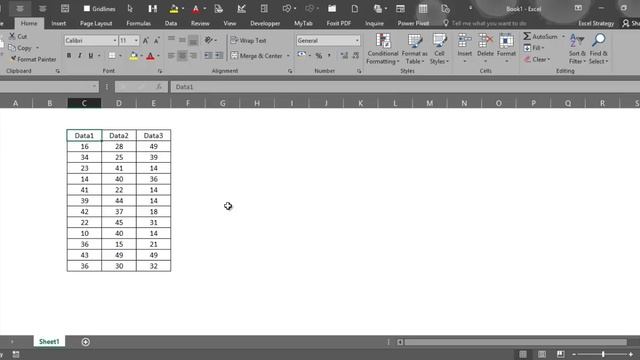Open the Merge & Center dropdown arrow
This screenshot has height=360, width=640.
[x=288, y=56]
